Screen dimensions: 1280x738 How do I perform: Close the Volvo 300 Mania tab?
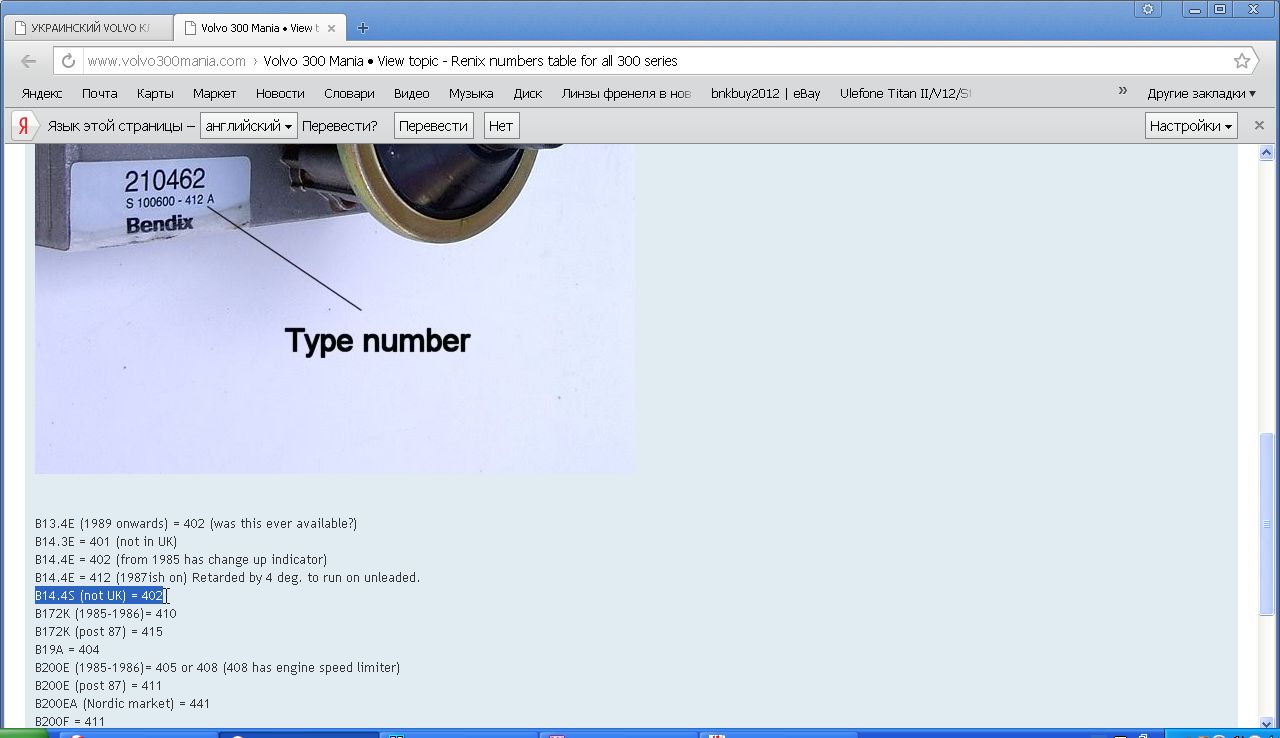coord(331,28)
